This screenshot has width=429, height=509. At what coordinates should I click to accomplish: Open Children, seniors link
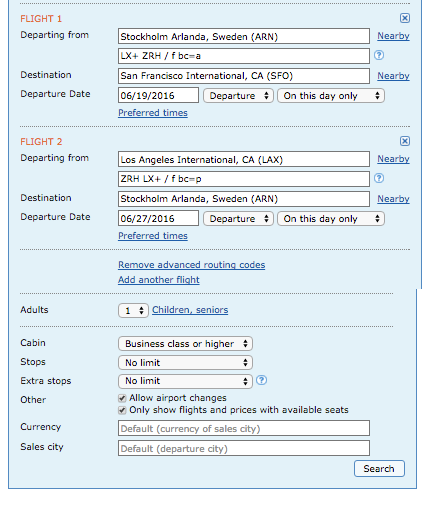190,310
